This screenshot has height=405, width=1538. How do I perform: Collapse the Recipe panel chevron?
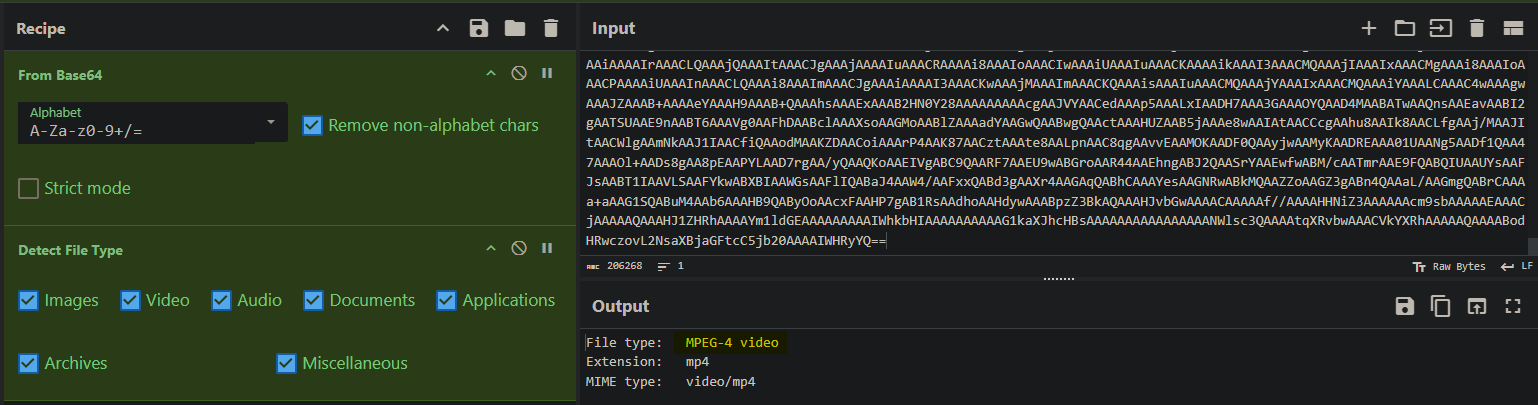[x=443, y=28]
